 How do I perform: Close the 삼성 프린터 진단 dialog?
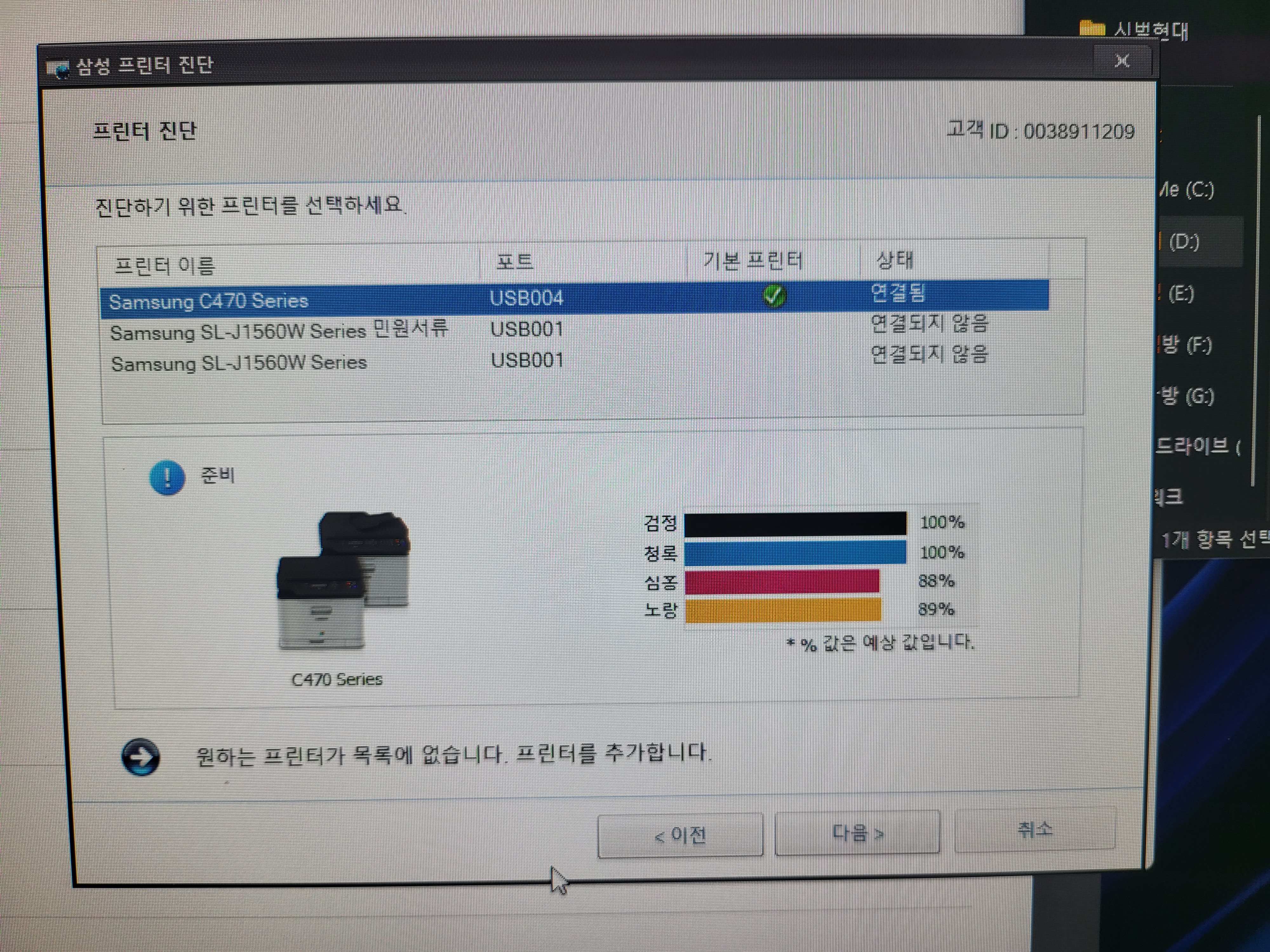tap(1122, 61)
